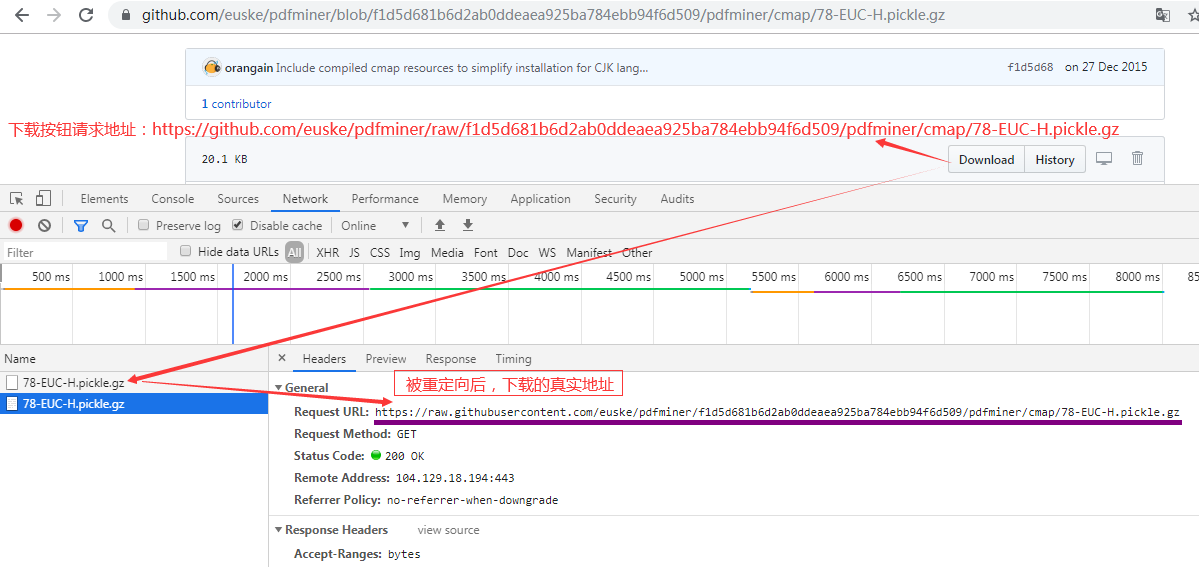Filter requests by Media
The image size is (1199, 567).
click(447, 253)
